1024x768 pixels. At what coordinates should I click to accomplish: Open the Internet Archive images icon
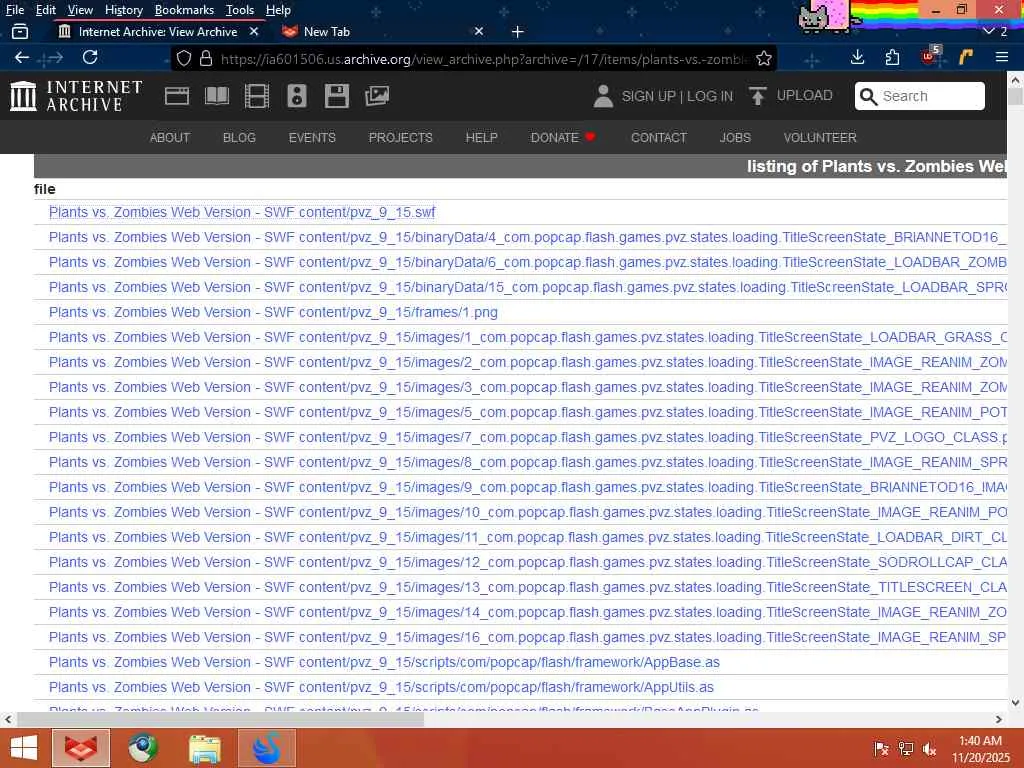point(377,96)
